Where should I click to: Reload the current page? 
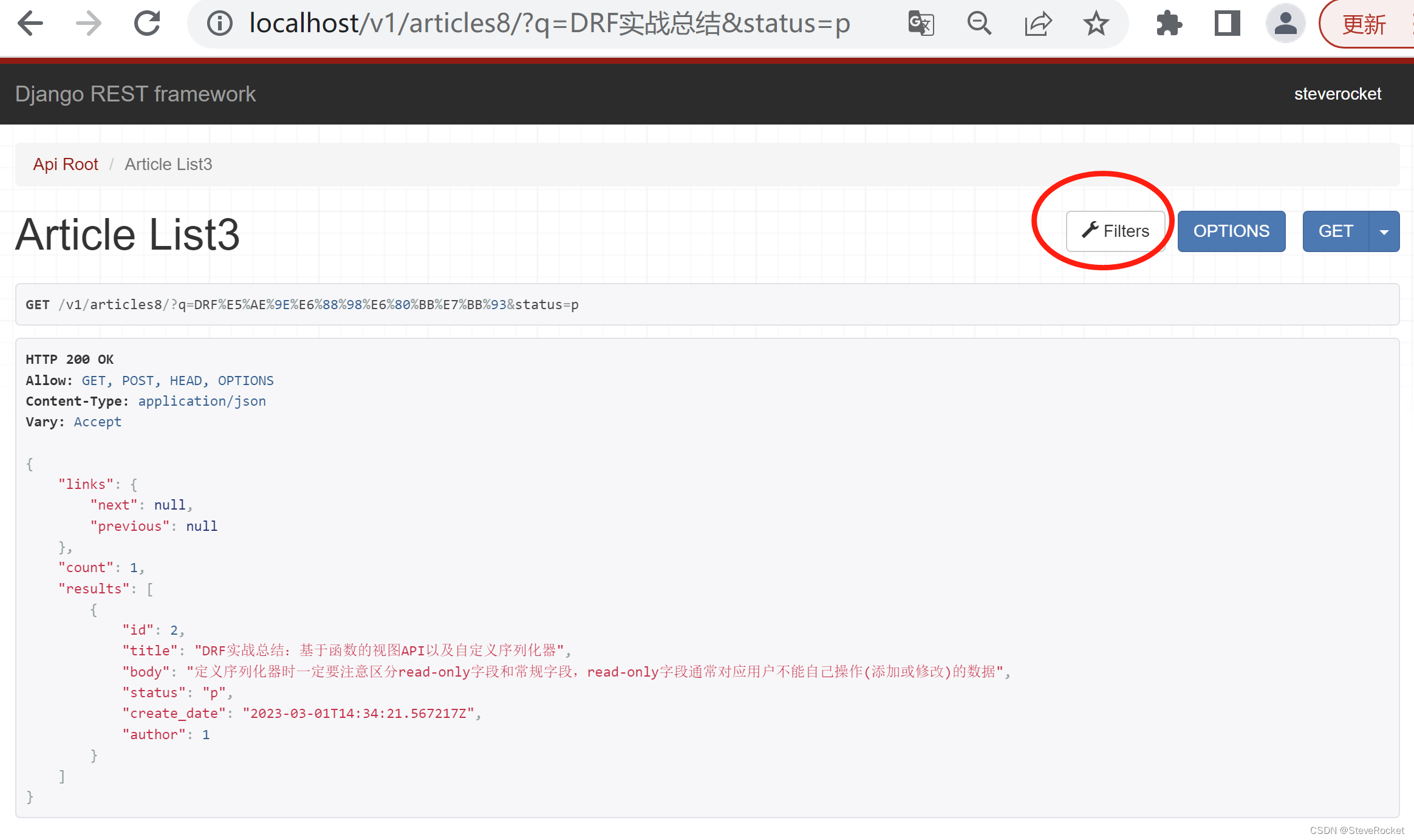(146, 23)
